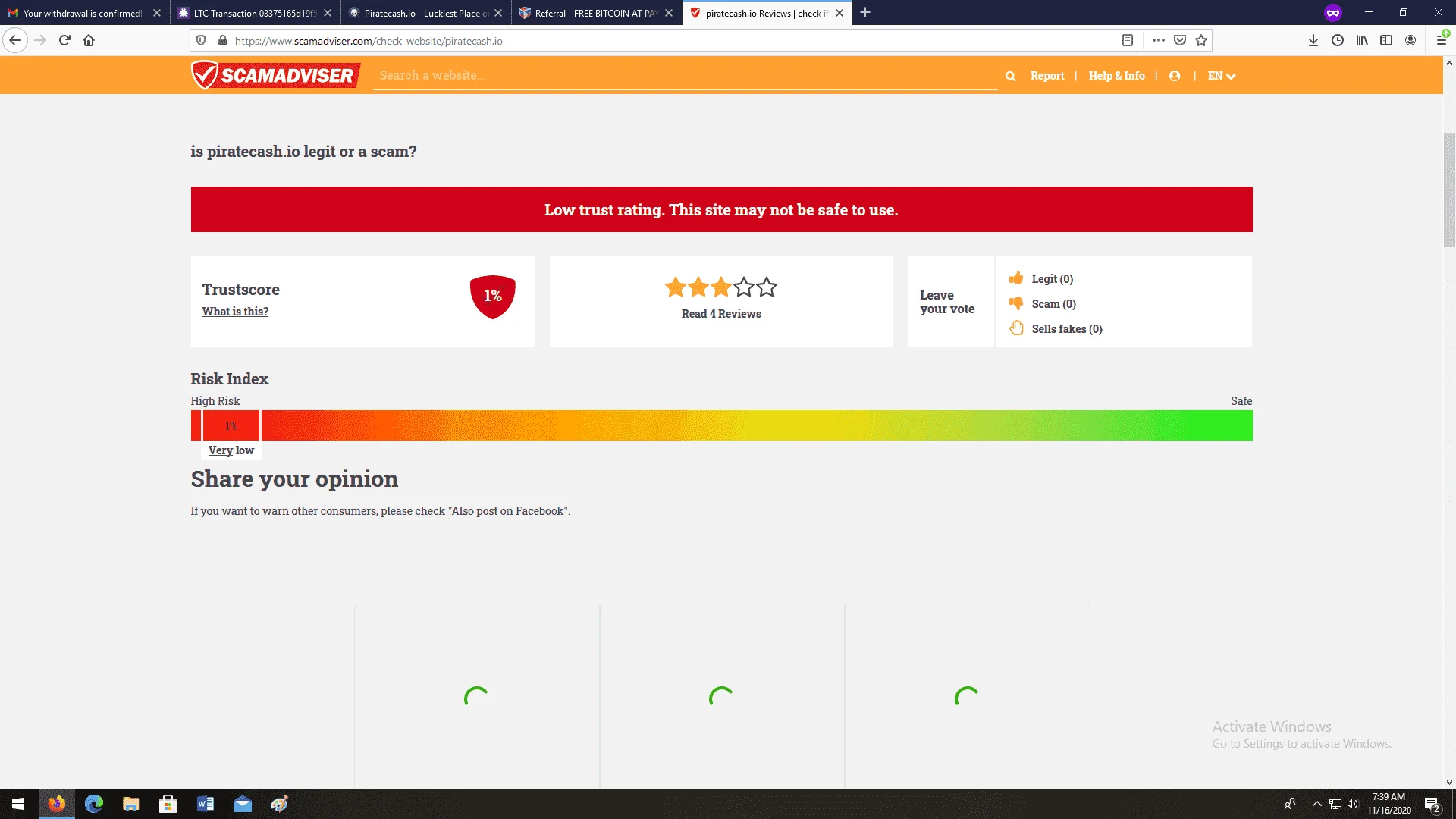1456x819 pixels.
Task: Show hidden system tray icons
Action: tap(1317, 804)
